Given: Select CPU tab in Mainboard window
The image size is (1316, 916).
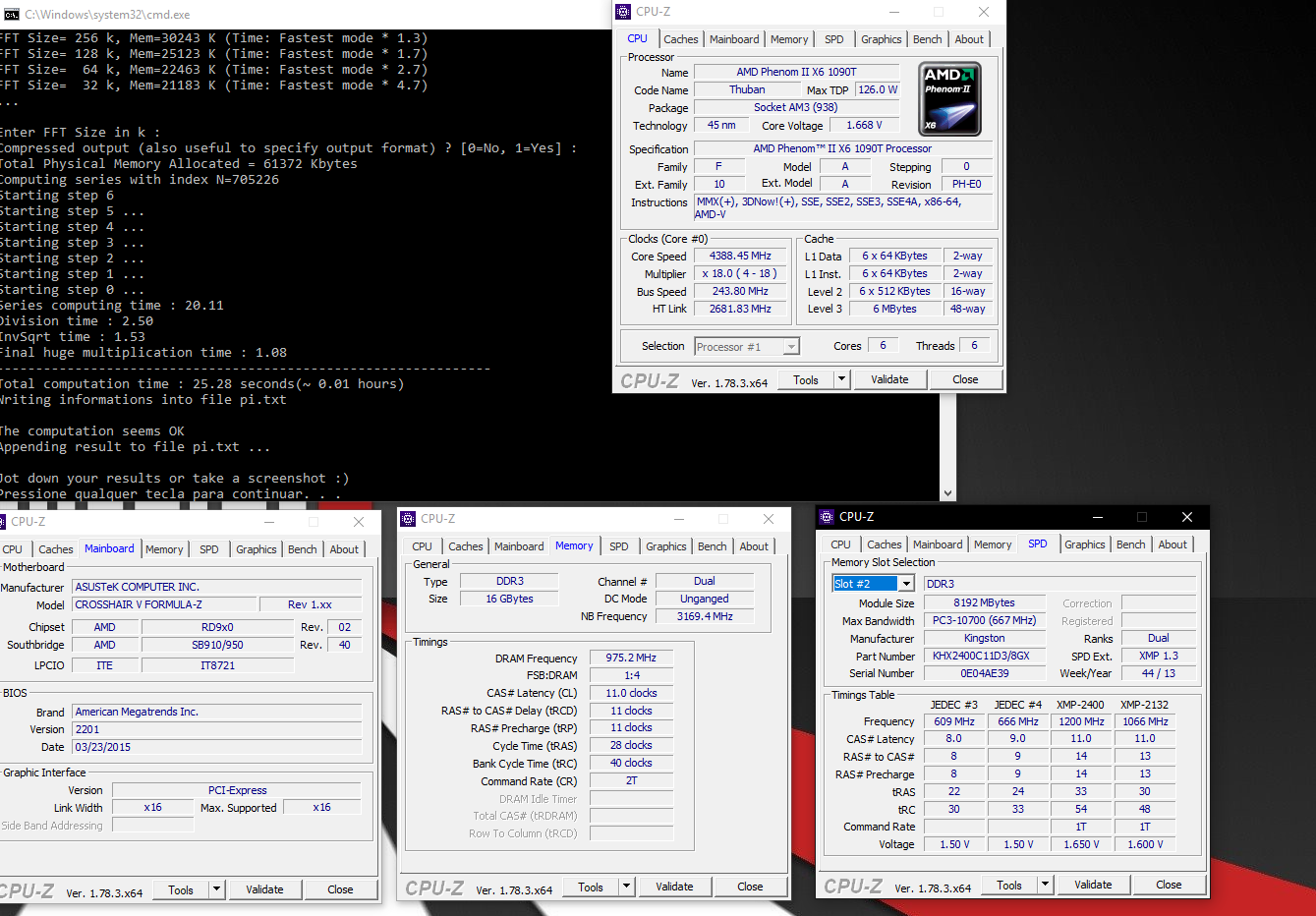Looking at the screenshot, I should tap(13, 549).
